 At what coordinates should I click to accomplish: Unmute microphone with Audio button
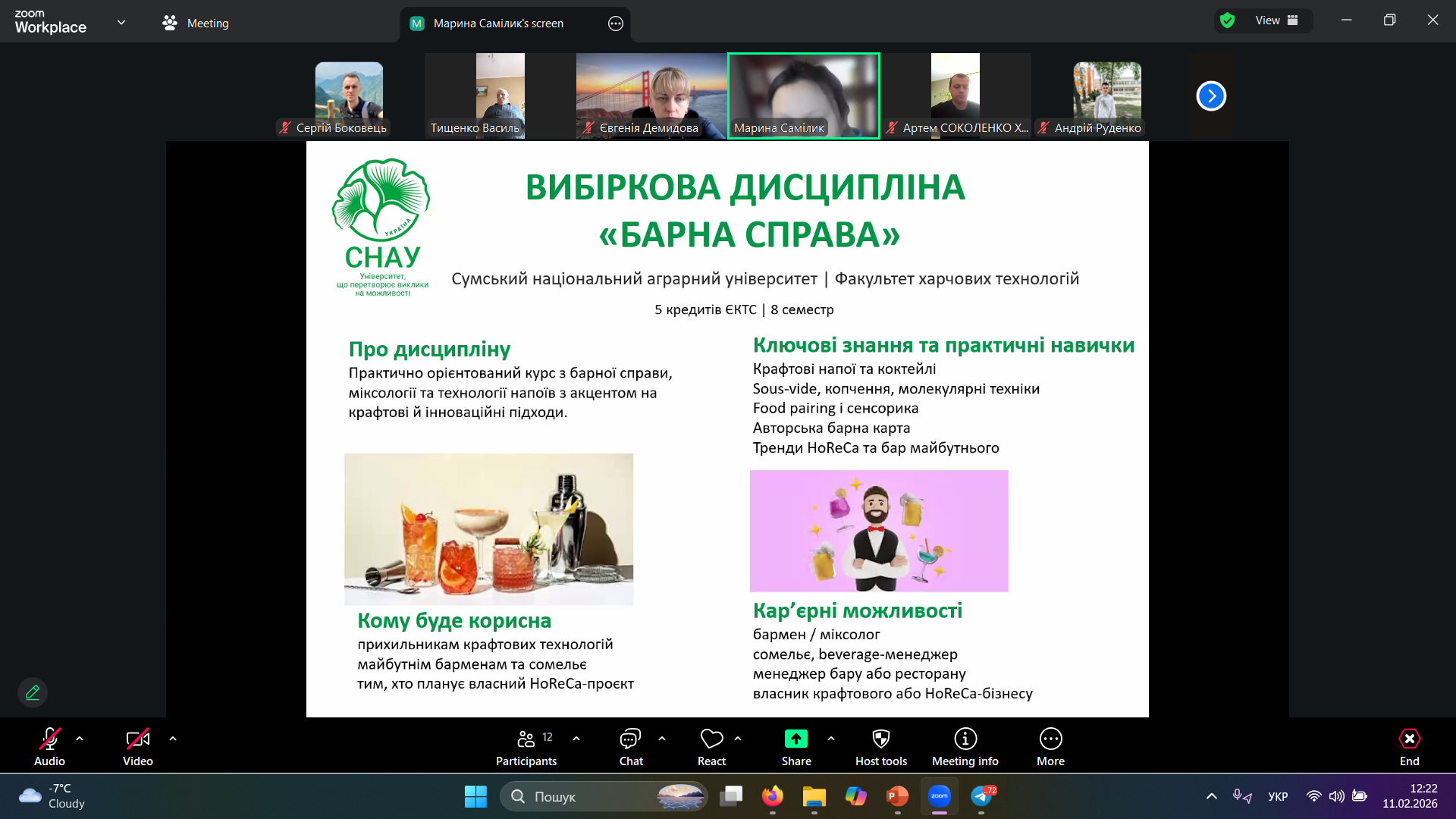click(x=49, y=747)
